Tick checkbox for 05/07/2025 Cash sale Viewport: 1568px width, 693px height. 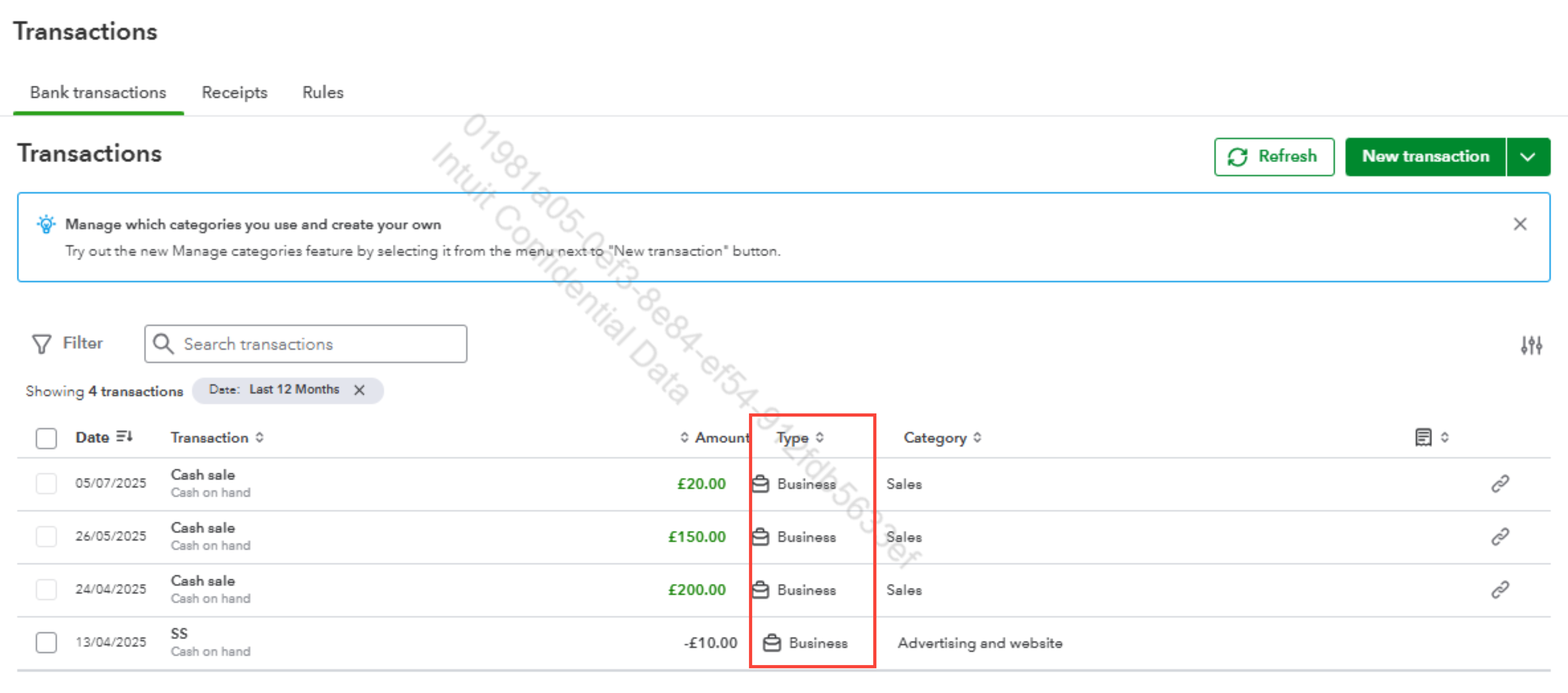46,484
